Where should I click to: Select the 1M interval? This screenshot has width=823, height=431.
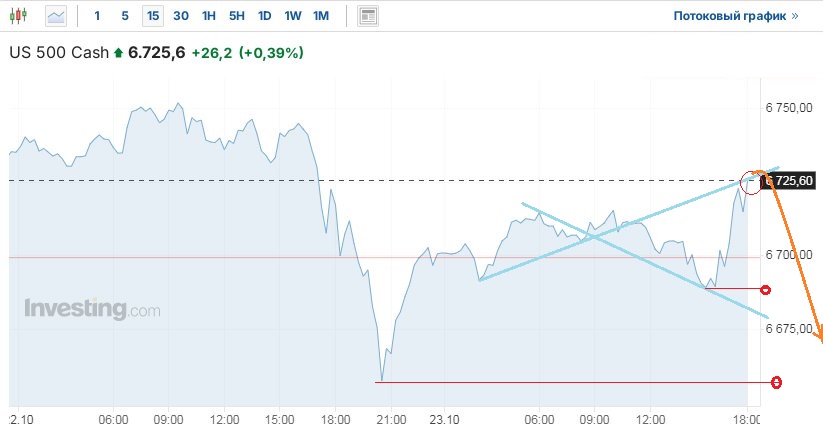320,16
